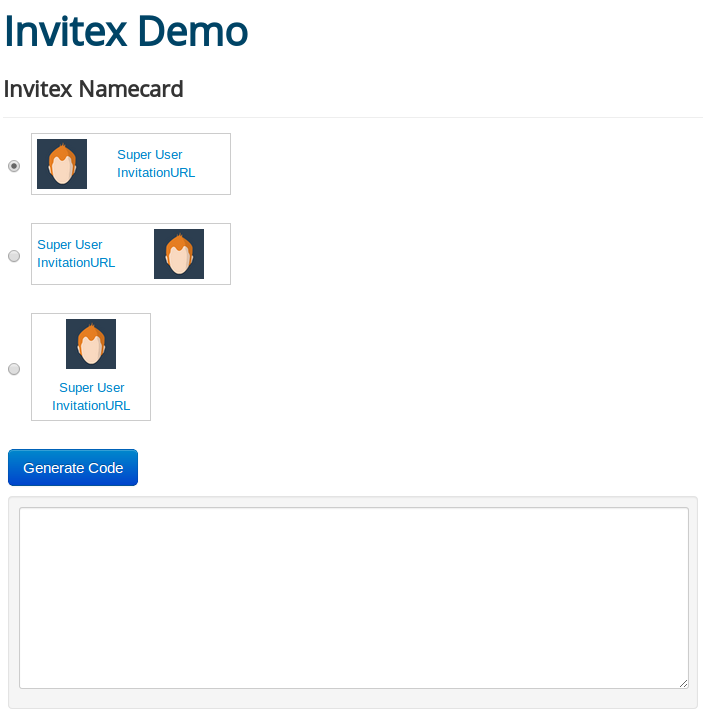
Task: Click InvitationURL link in first namecard
Action: point(156,173)
